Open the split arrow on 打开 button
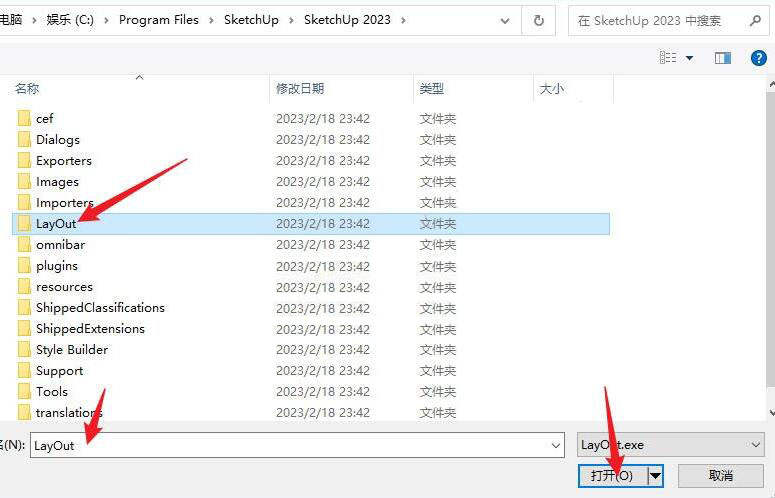The height and width of the screenshot is (498, 775). (x=655, y=476)
